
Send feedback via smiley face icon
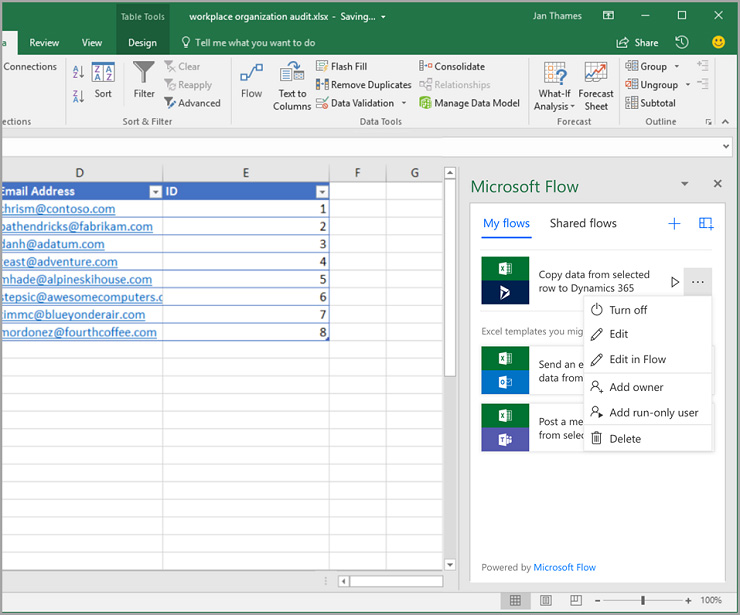tap(718, 42)
